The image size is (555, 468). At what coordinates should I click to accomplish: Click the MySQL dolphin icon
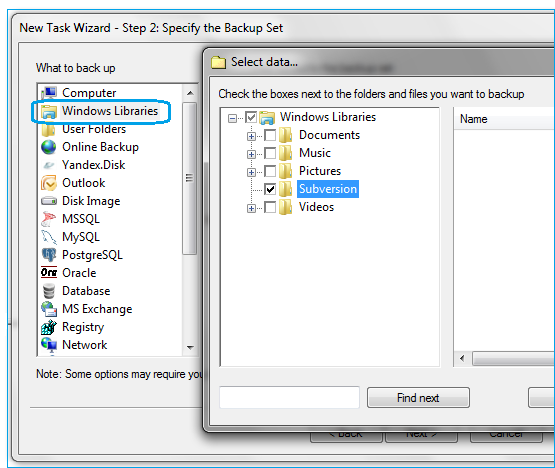[49, 237]
